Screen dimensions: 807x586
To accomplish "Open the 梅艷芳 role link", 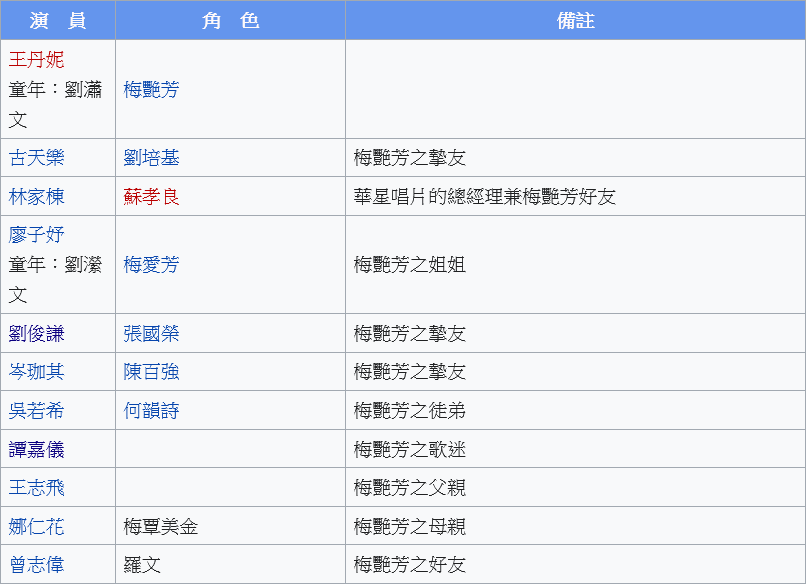I will click(151, 90).
